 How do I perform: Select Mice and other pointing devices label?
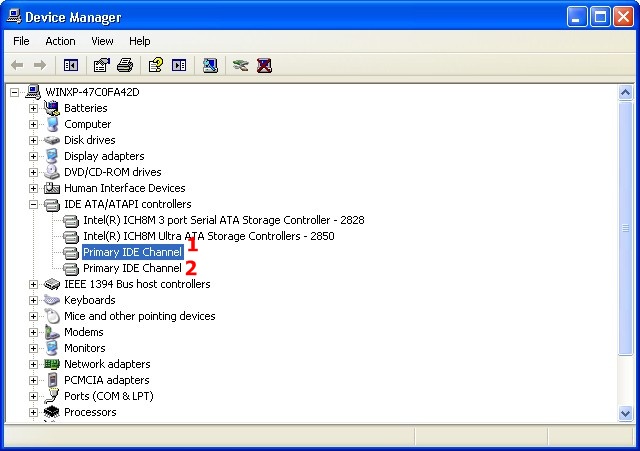coord(140,316)
